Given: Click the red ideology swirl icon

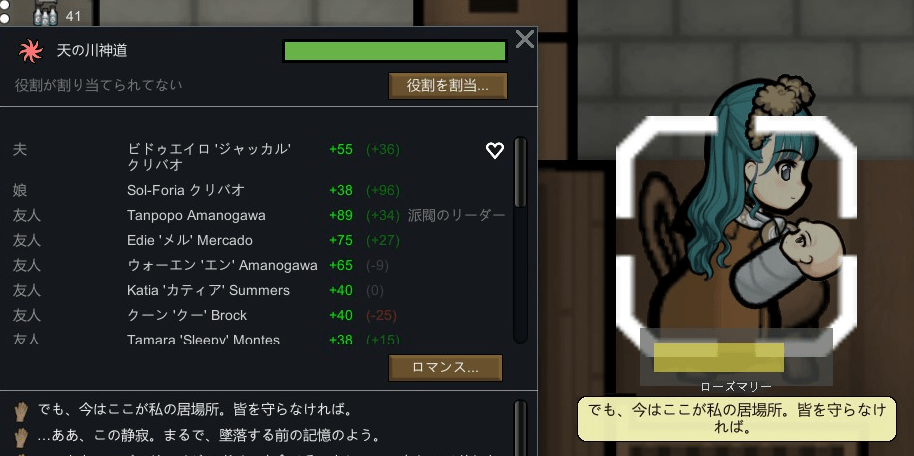Looking at the screenshot, I should coord(30,51).
